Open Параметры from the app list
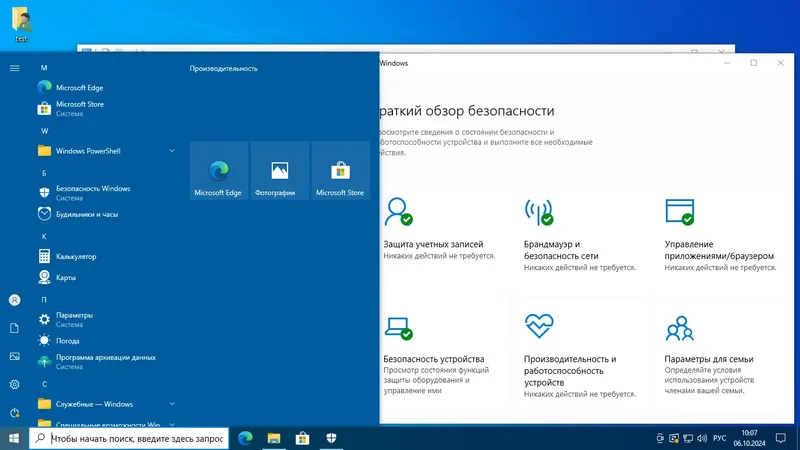The image size is (800, 450). pyautogui.click(x=106, y=319)
